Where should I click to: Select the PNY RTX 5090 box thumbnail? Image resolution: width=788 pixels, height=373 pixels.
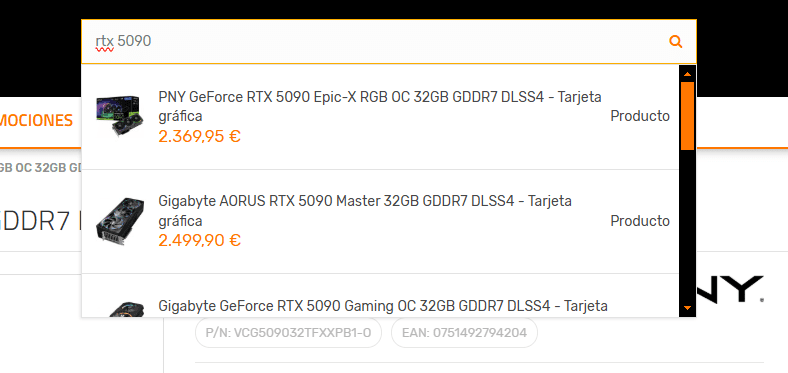coord(120,116)
